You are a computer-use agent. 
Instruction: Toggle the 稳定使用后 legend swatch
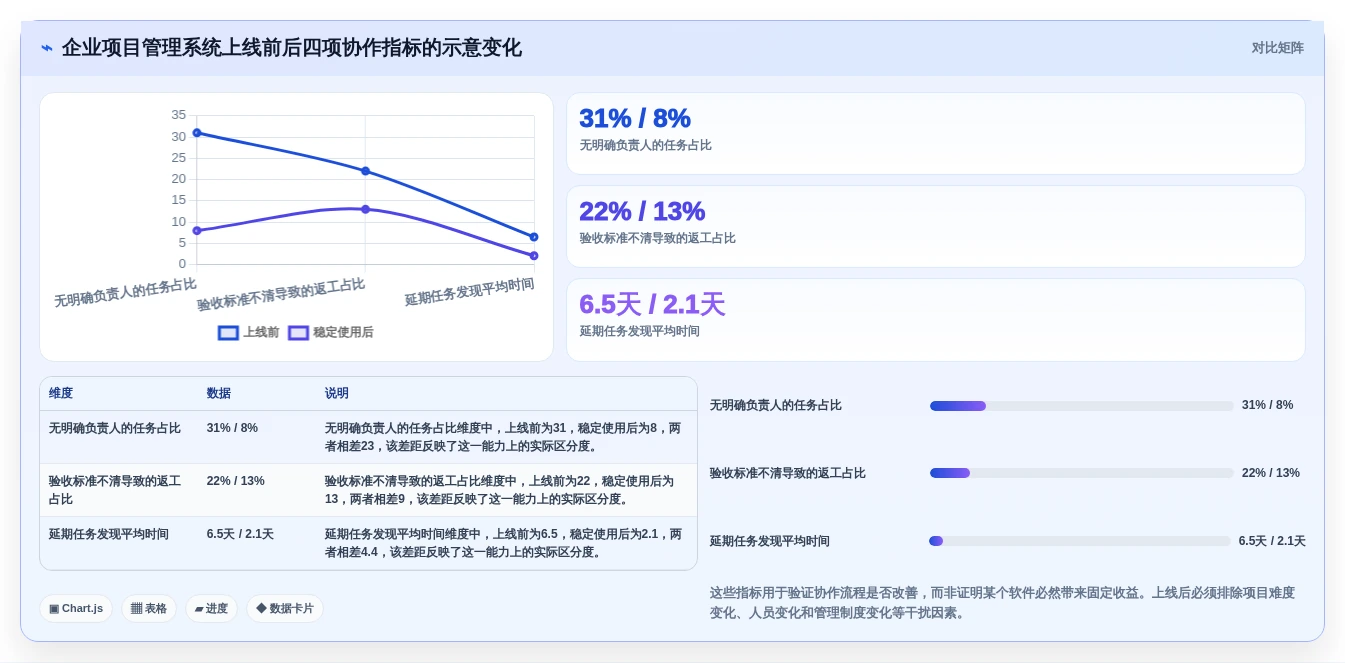(298, 333)
